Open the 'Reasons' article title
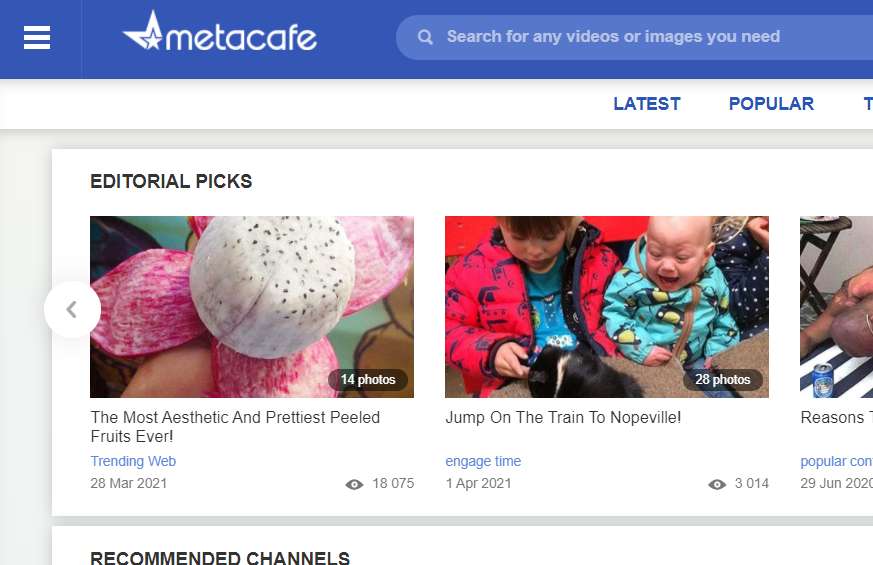Image resolution: width=873 pixels, height=565 pixels. 836,417
